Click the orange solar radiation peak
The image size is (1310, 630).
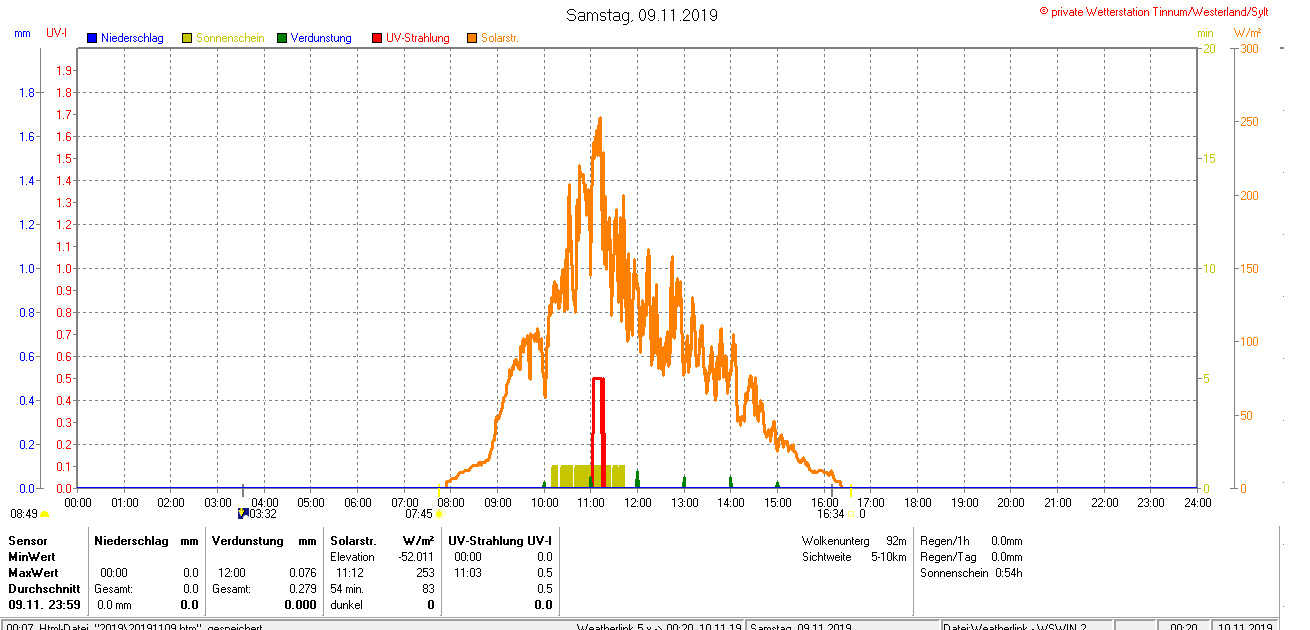(x=599, y=119)
